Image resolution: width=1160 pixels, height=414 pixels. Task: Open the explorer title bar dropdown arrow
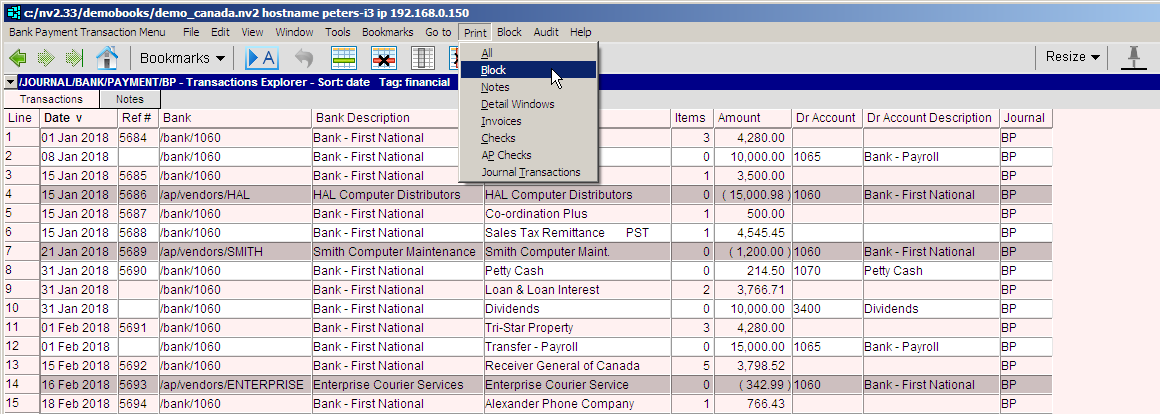[10, 82]
